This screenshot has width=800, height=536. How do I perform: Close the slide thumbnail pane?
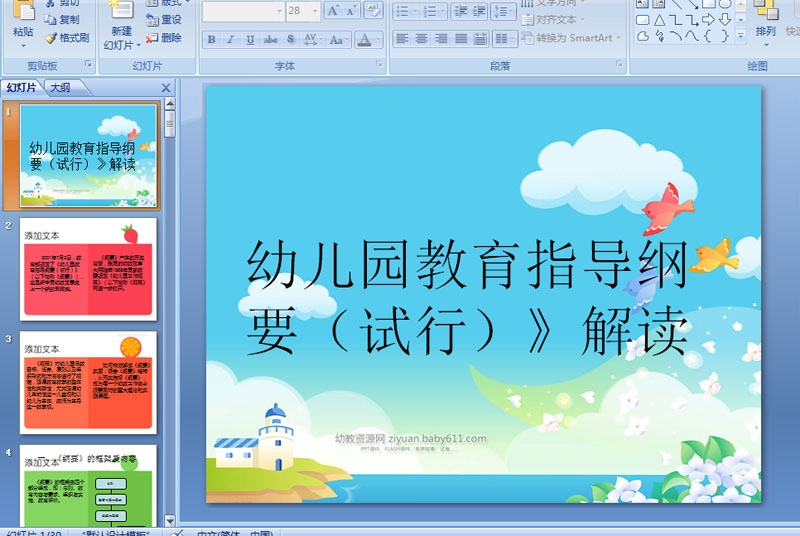166,88
